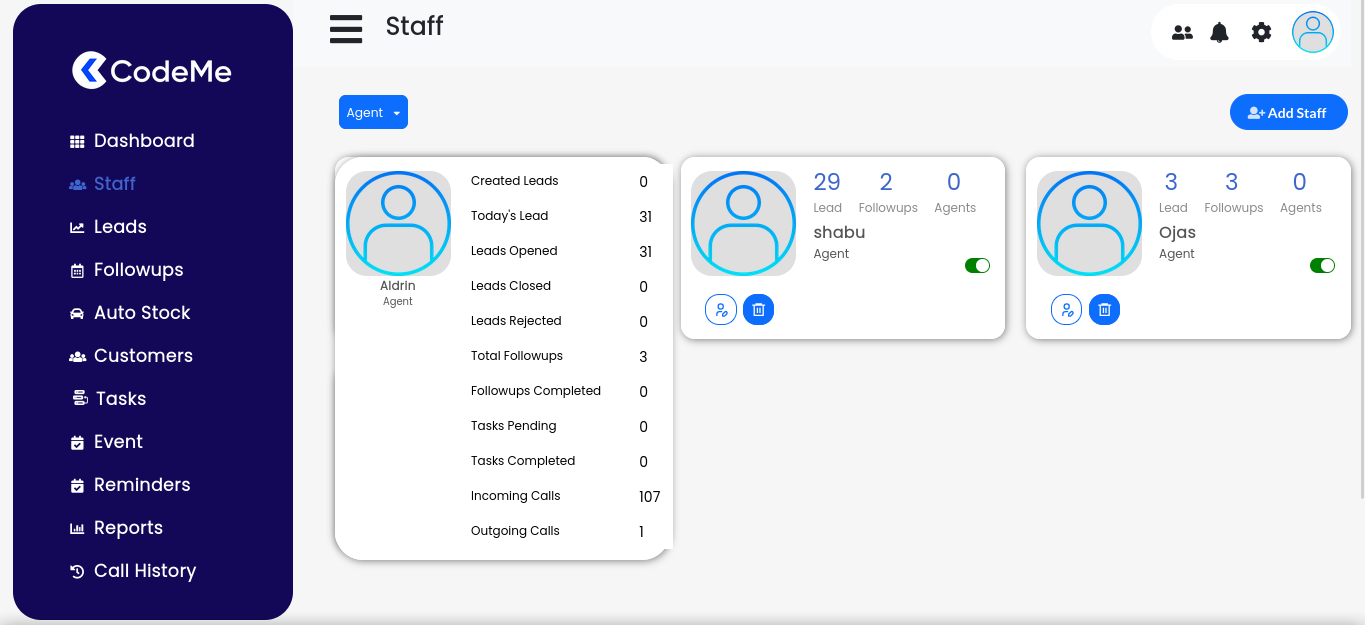Edit staff member shabu
The width and height of the screenshot is (1365, 625).
point(721,310)
